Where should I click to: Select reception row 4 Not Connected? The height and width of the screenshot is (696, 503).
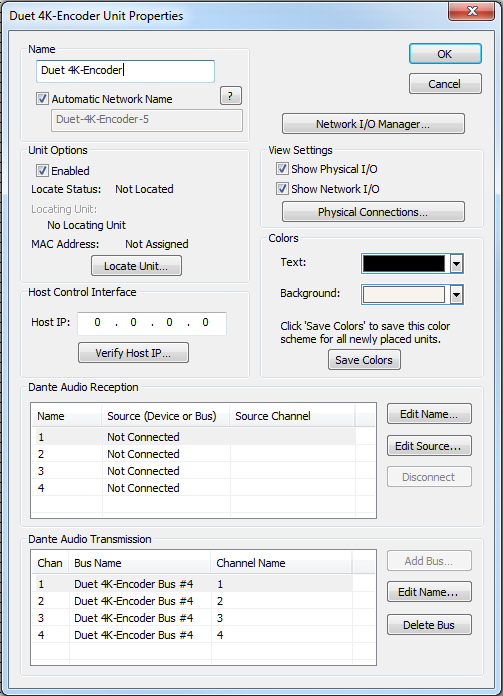tap(196, 488)
